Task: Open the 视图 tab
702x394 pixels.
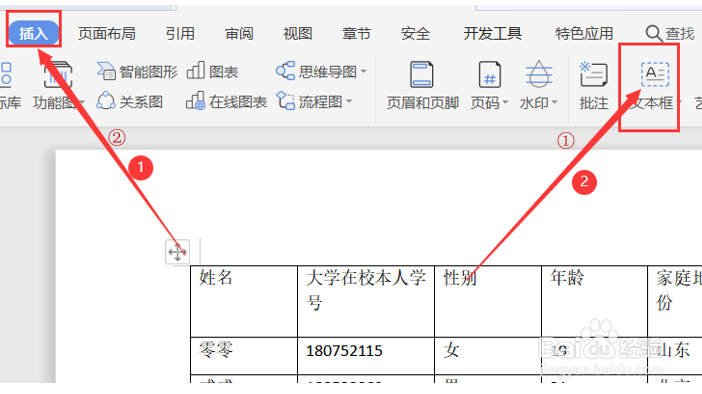Action: click(298, 34)
